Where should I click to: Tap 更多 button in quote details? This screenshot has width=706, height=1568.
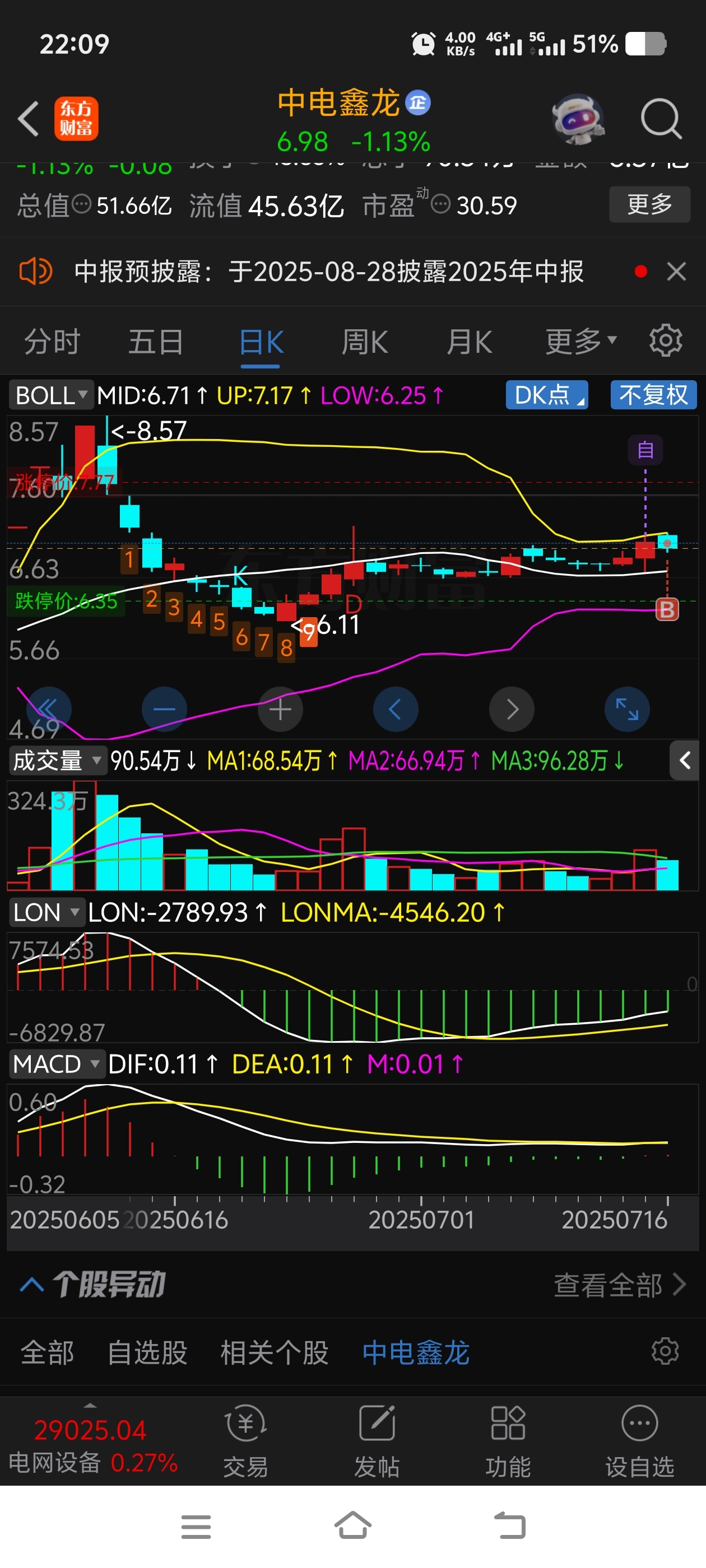tap(649, 204)
